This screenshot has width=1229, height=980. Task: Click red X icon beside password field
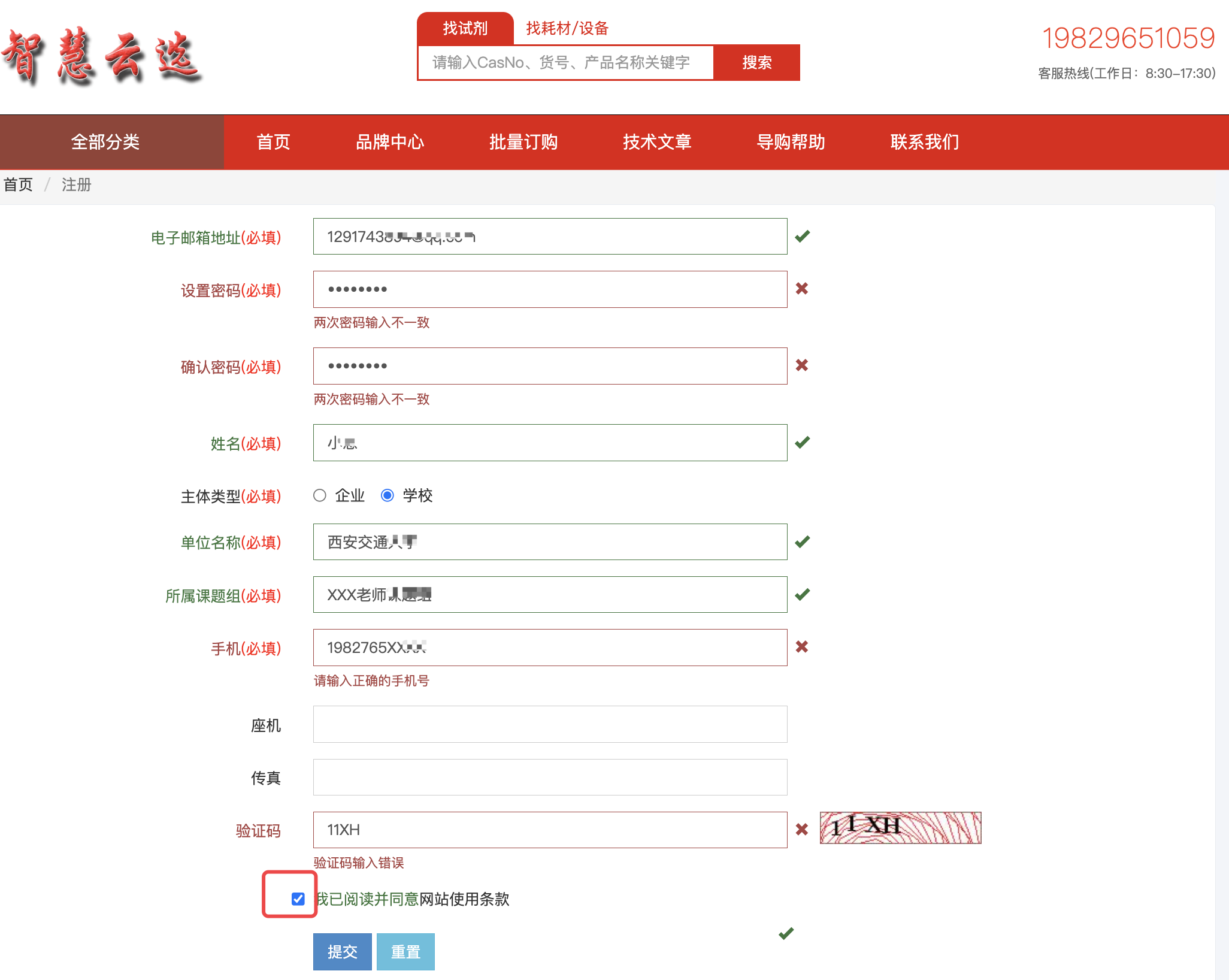point(801,289)
